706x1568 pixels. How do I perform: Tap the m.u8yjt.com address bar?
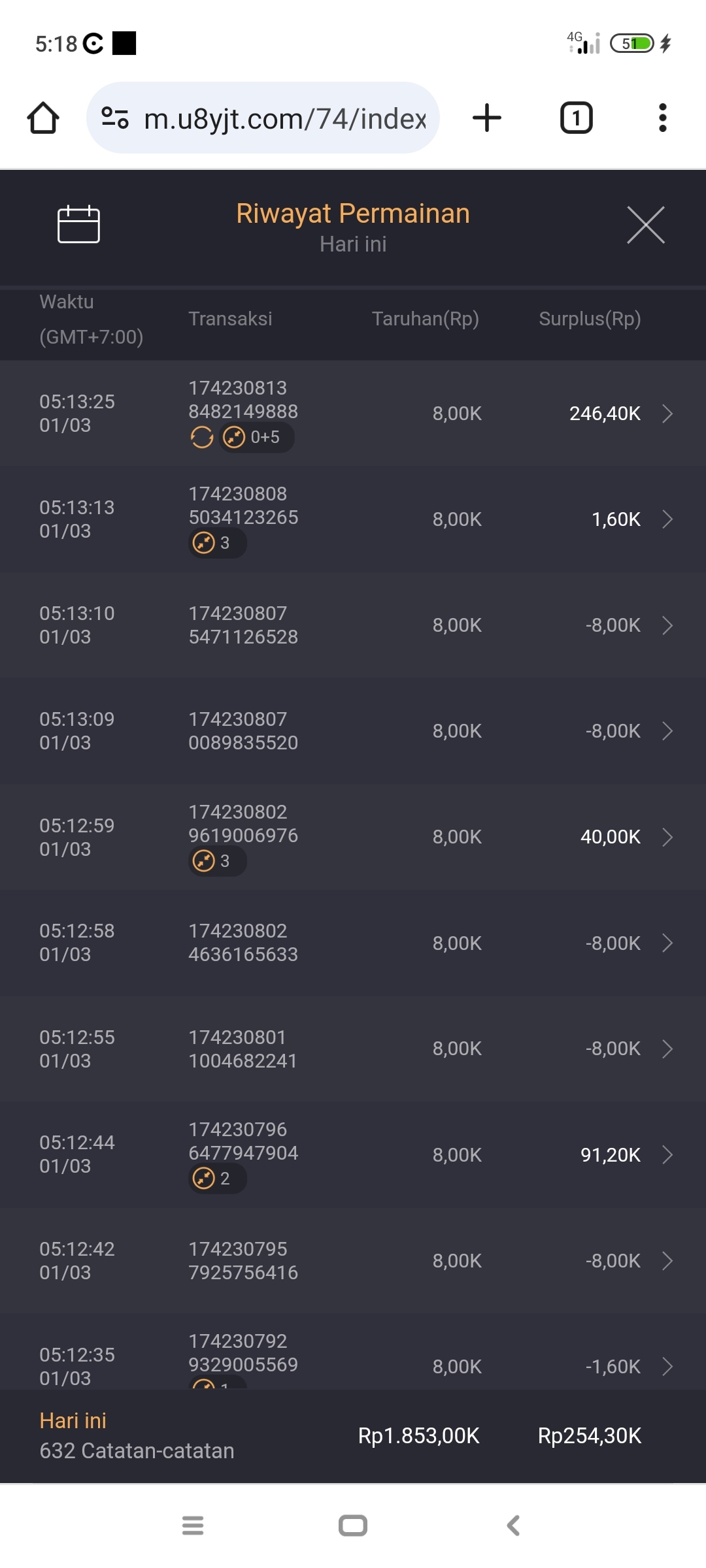point(284,119)
